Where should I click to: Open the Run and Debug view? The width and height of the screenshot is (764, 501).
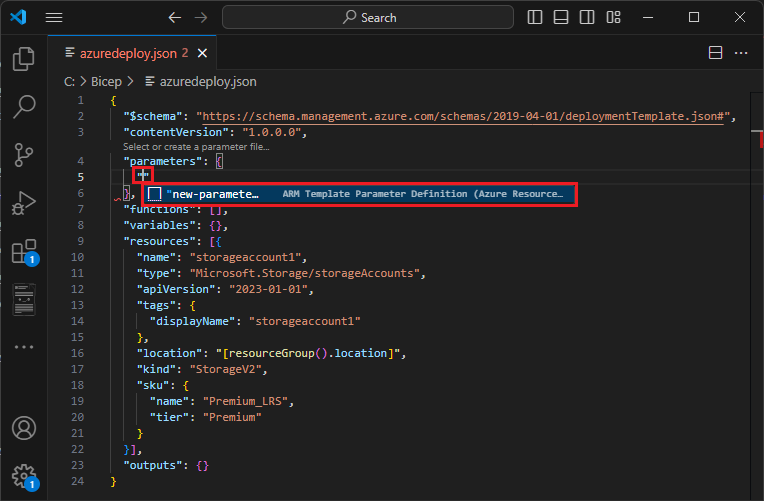click(23, 203)
